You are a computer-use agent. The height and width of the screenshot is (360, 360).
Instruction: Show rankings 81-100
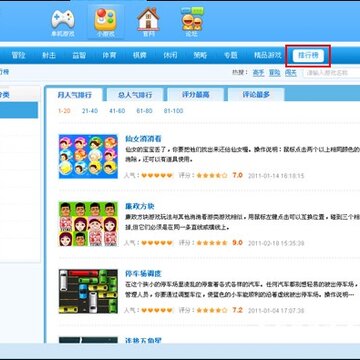tap(173, 111)
